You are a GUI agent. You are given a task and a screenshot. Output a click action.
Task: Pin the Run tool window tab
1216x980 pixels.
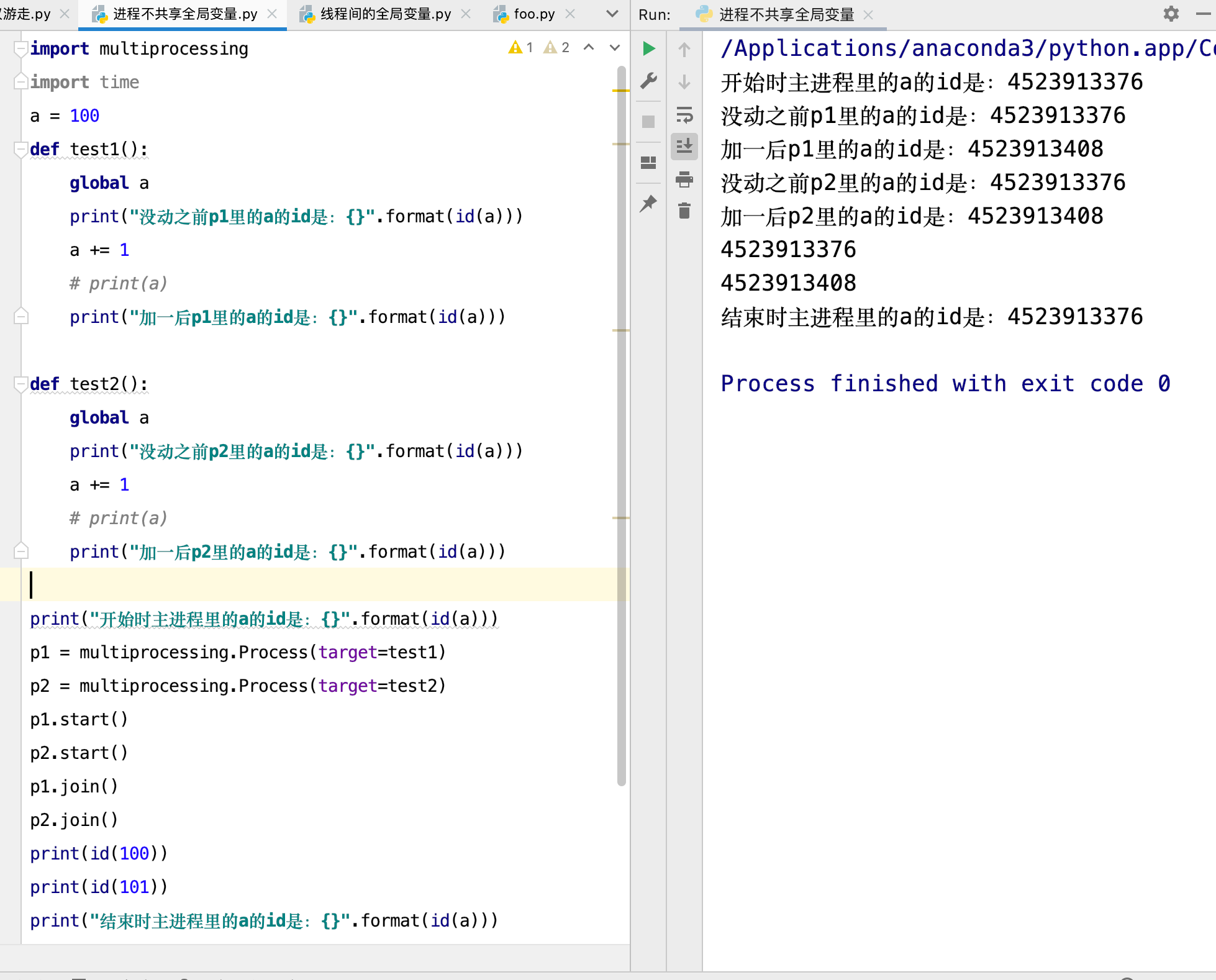pyautogui.click(x=648, y=202)
